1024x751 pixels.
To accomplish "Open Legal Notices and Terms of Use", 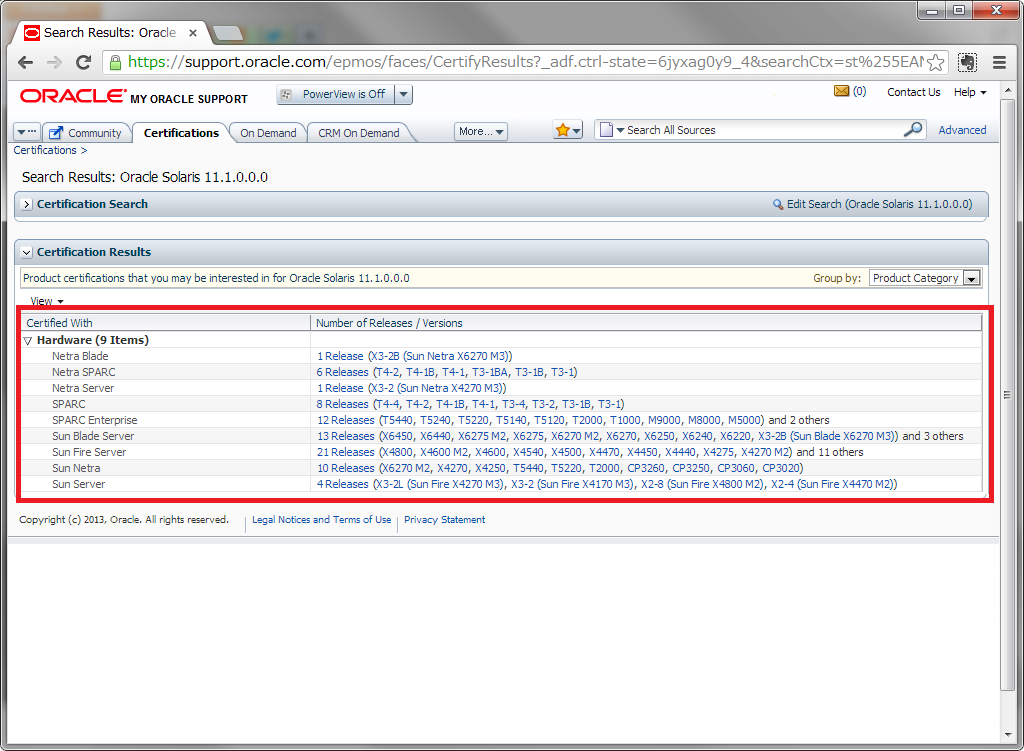I will pos(321,520).
